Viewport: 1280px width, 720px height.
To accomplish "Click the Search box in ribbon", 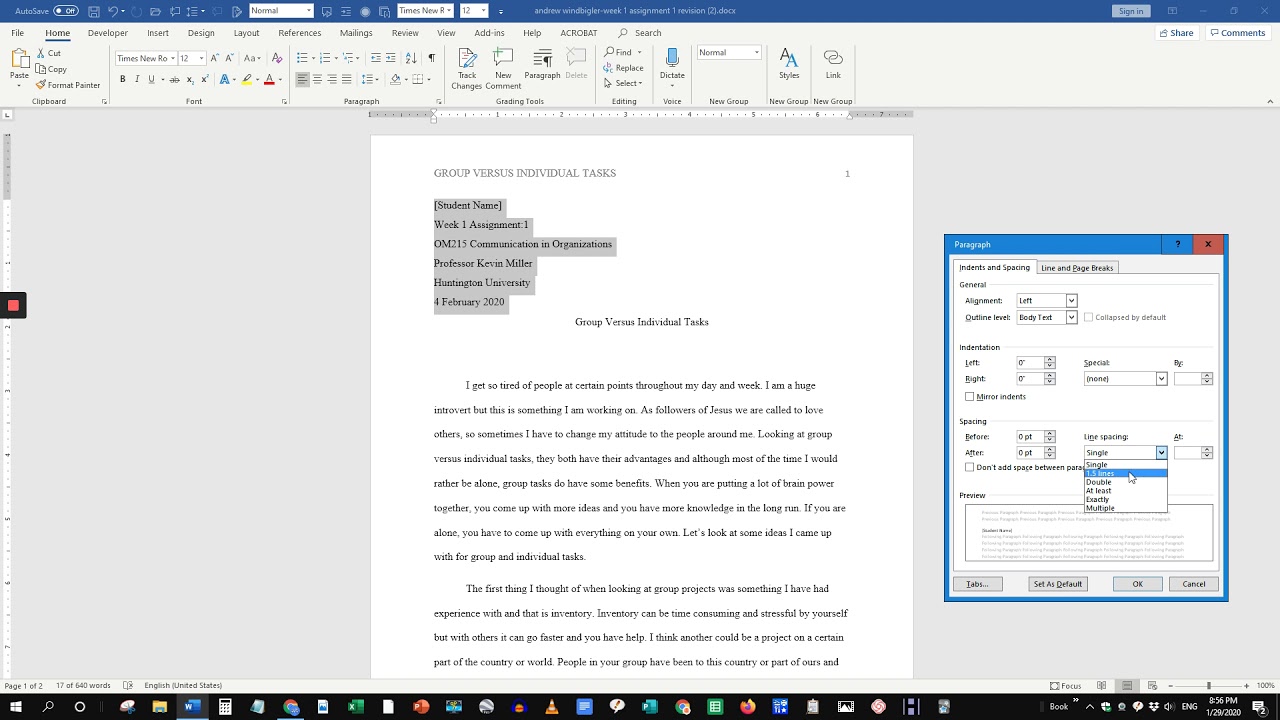I will click(640, 33).
